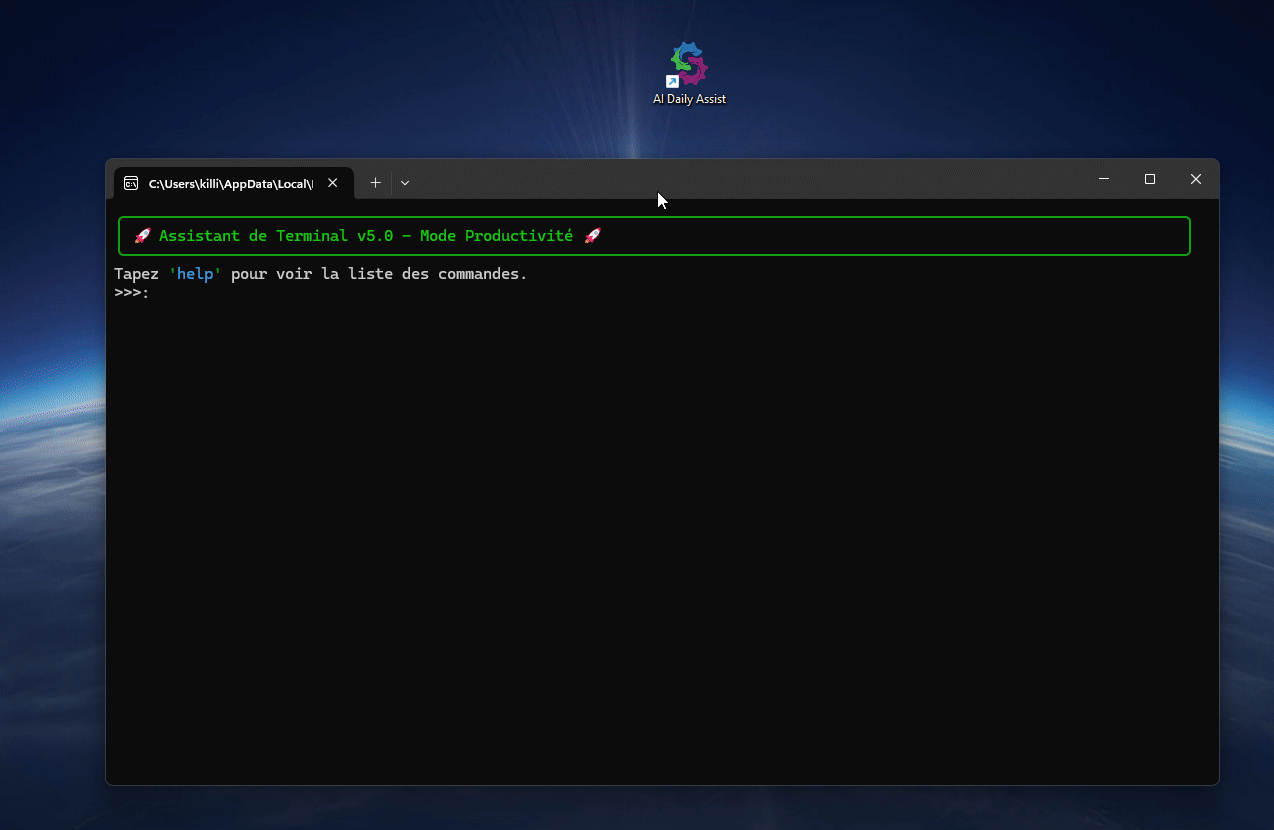Click the 'Assistant de Terminal v5.0' title text
The height and width of the screenshot is (830, 1274).
click(x=275, y=236)
